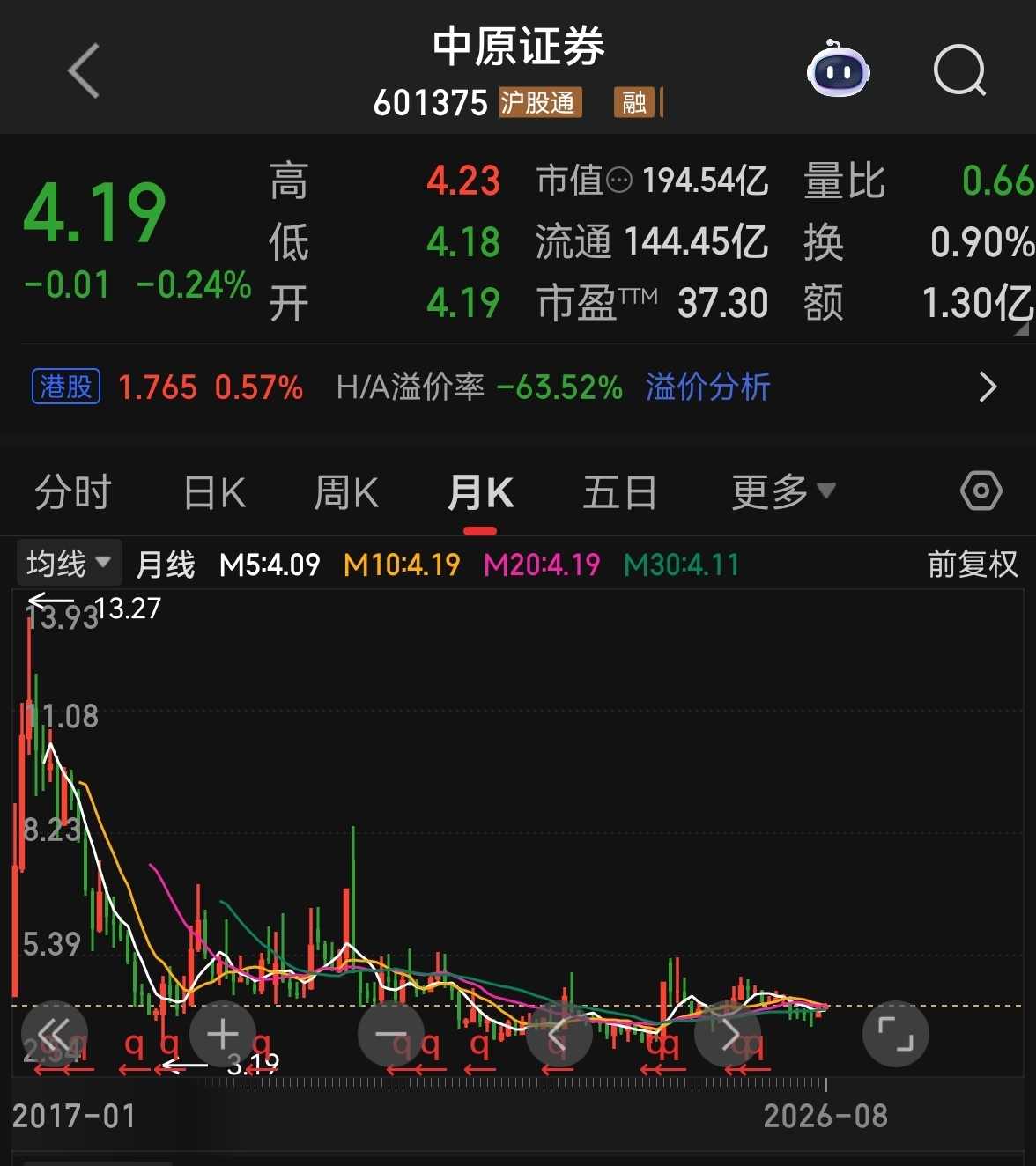Move chart right with round arrow button

[x=728, y=1034]
